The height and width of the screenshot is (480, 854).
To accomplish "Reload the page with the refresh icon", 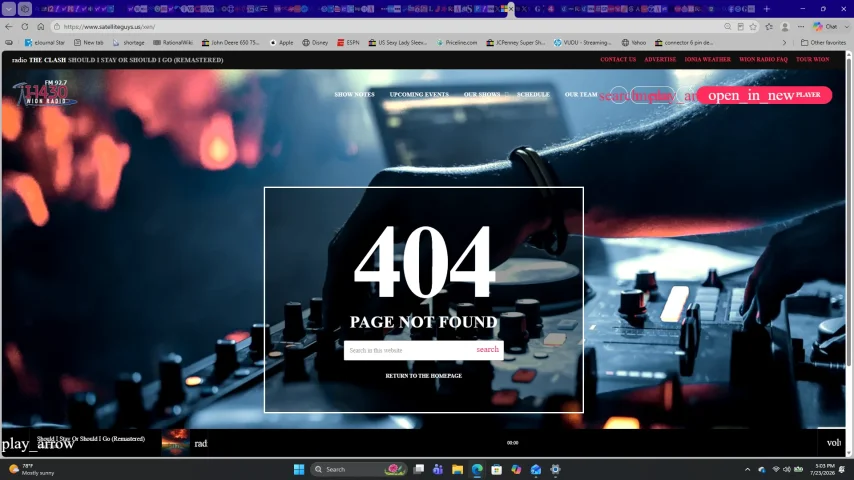I will (x=25, y=26).
